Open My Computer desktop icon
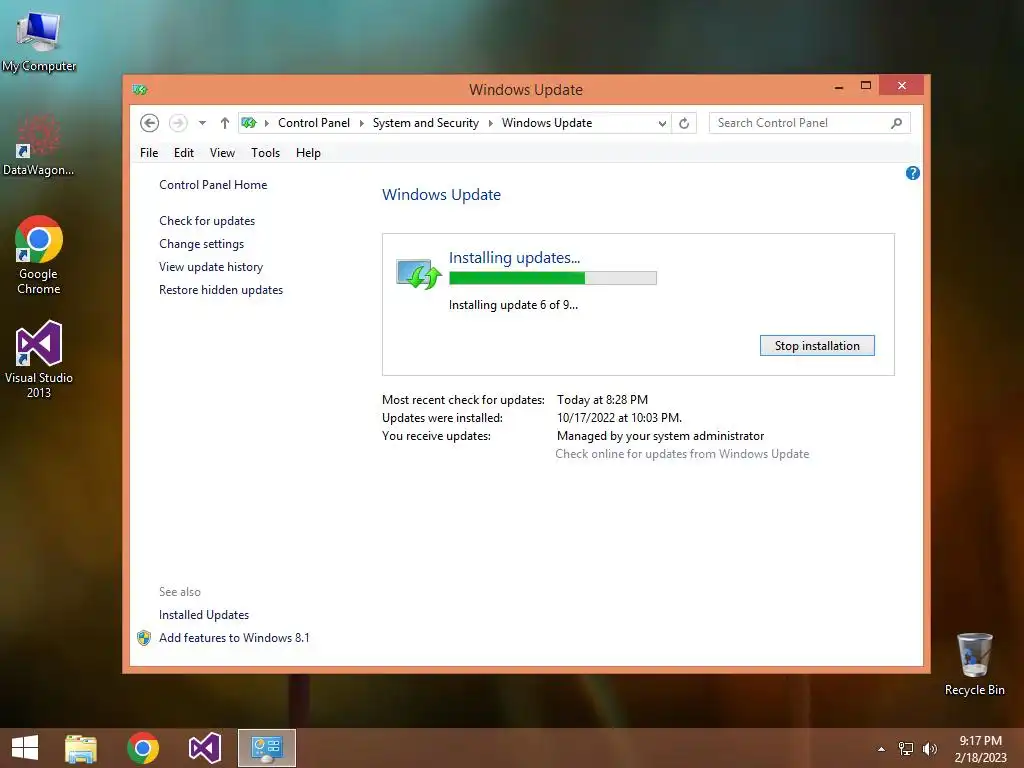This screenshot has width=1024, height=768. tap(39, 41)
